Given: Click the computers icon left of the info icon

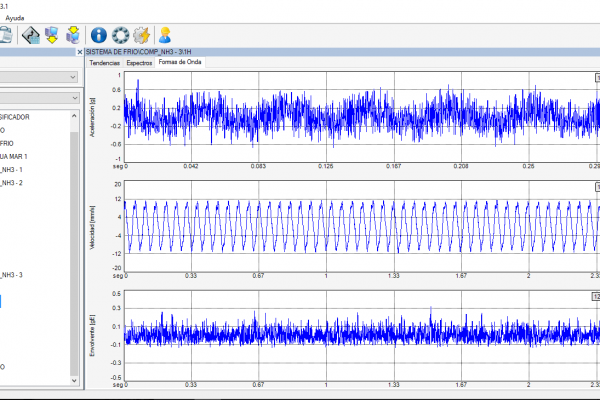Looking at the screenshot, I should (x=73, y=36).
